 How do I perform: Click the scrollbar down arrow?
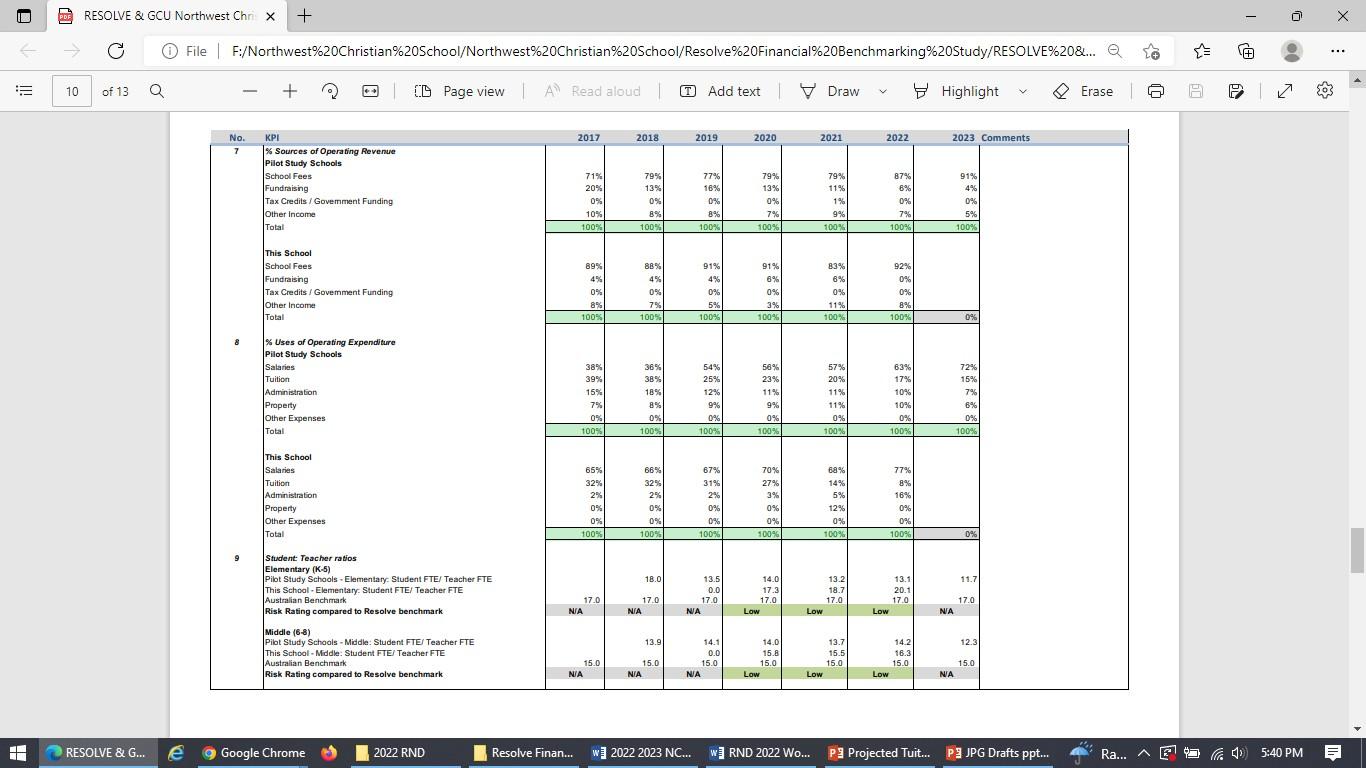pos(1357,729)
